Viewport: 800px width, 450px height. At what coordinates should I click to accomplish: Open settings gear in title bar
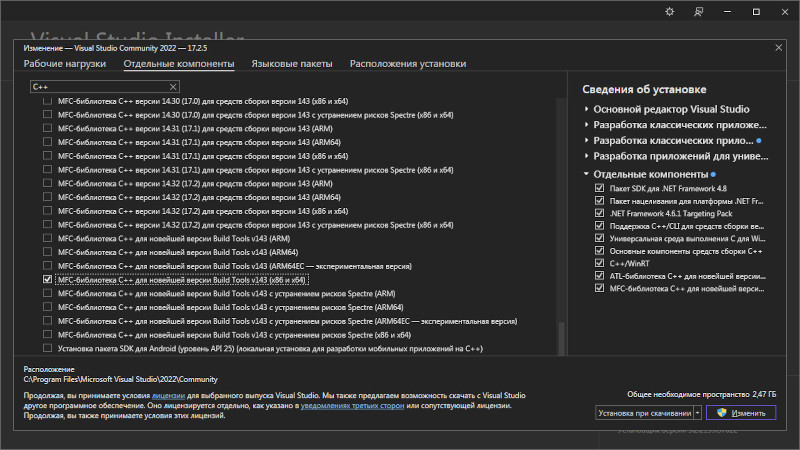click(x=669, y=12)
